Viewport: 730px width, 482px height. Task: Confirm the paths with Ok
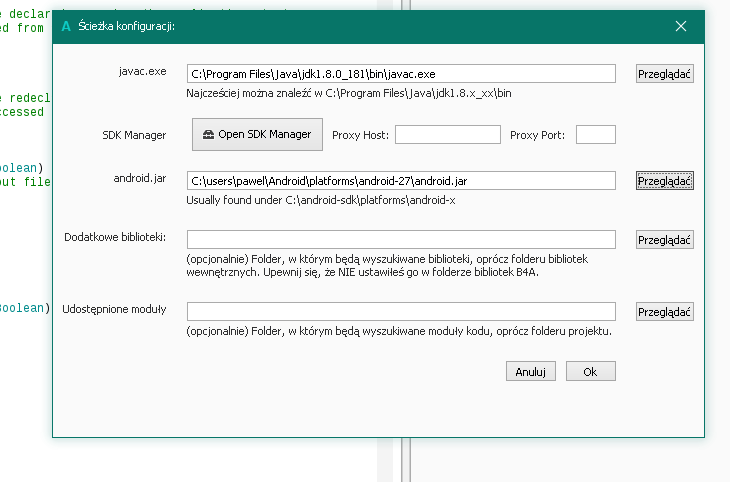tap(590, 371)
